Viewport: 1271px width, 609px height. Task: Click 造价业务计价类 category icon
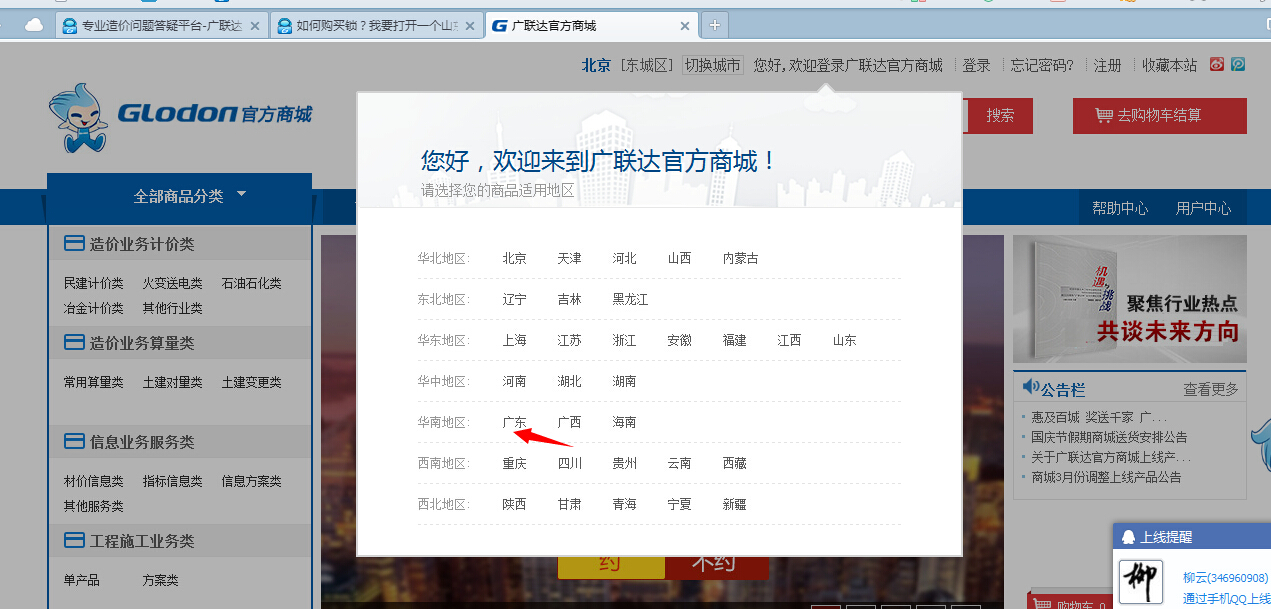point(74,244)
